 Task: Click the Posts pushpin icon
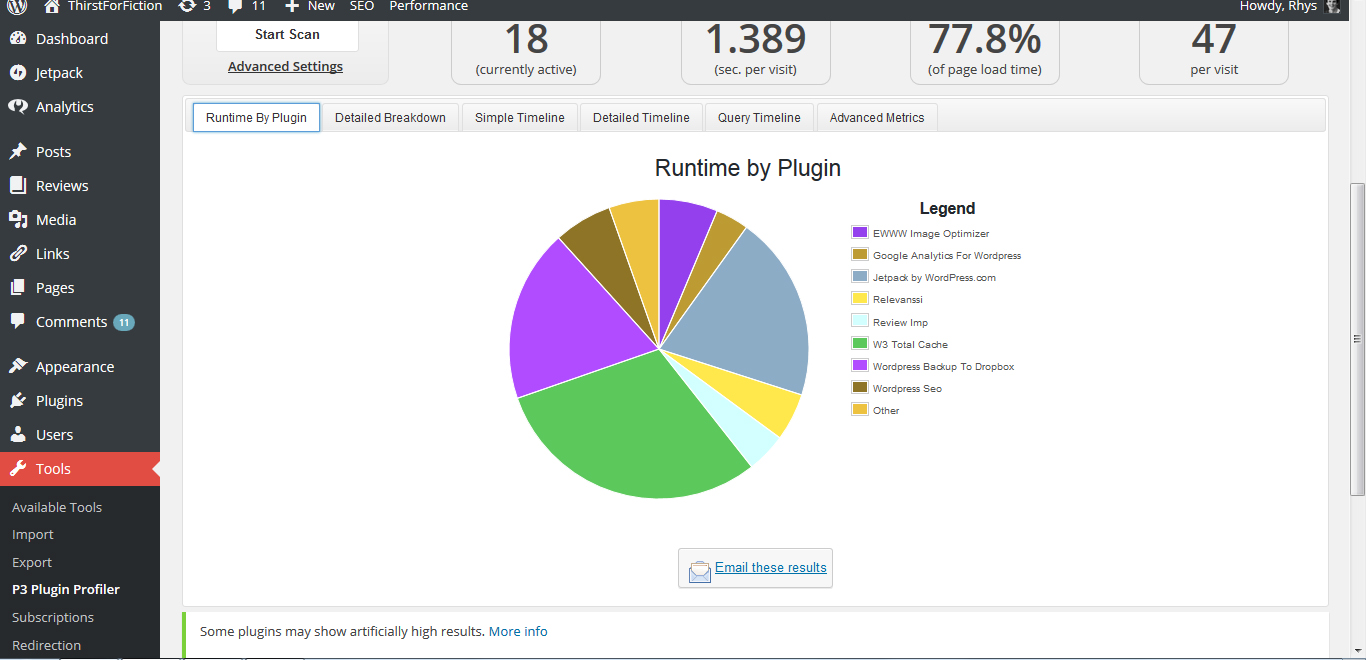(18, 152)
